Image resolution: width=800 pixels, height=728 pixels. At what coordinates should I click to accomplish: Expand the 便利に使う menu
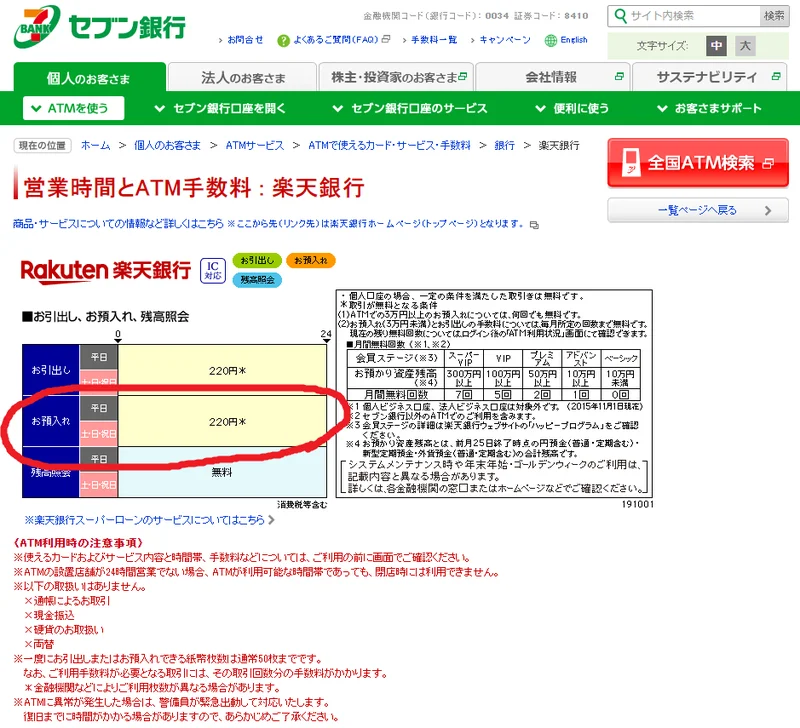(x=572, y=108)
